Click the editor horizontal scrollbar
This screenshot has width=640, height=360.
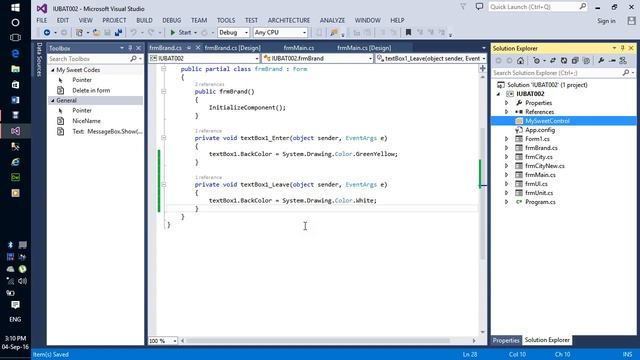point(318,340)
